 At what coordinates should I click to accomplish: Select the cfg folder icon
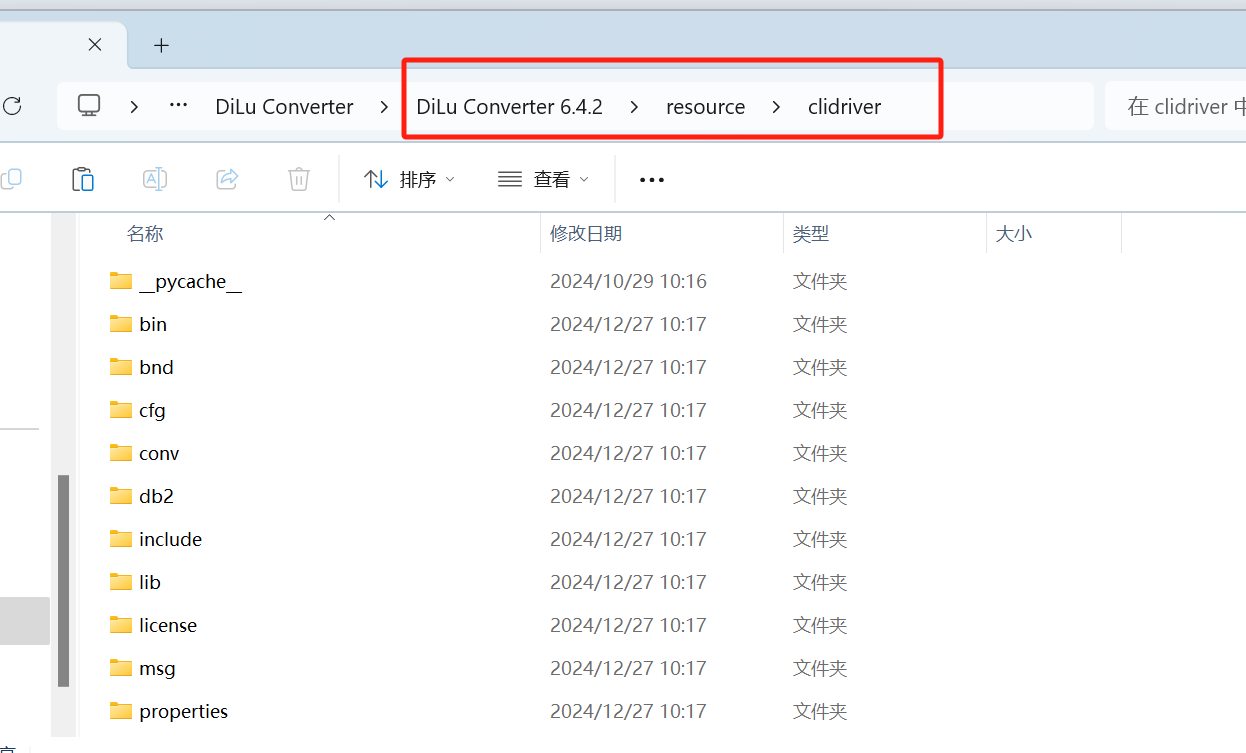(121, 410)
